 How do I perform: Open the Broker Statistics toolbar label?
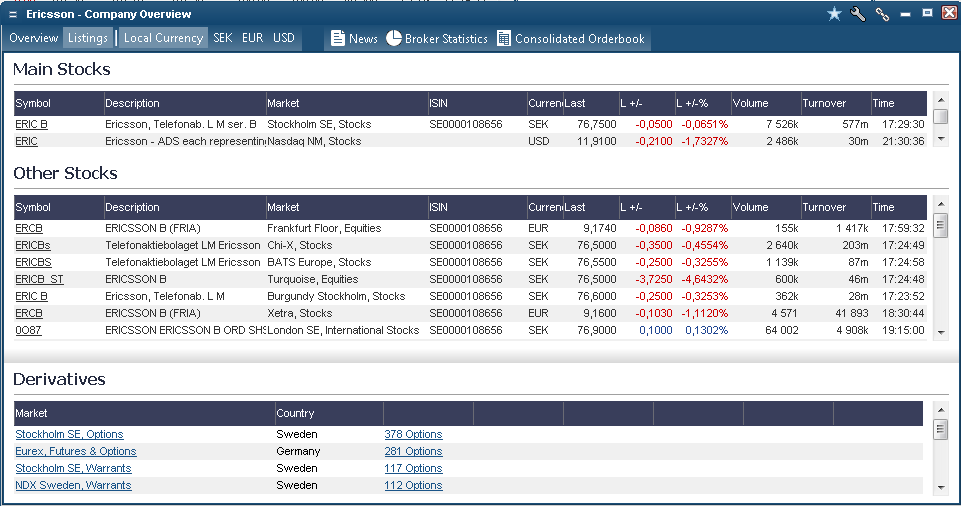446,39
